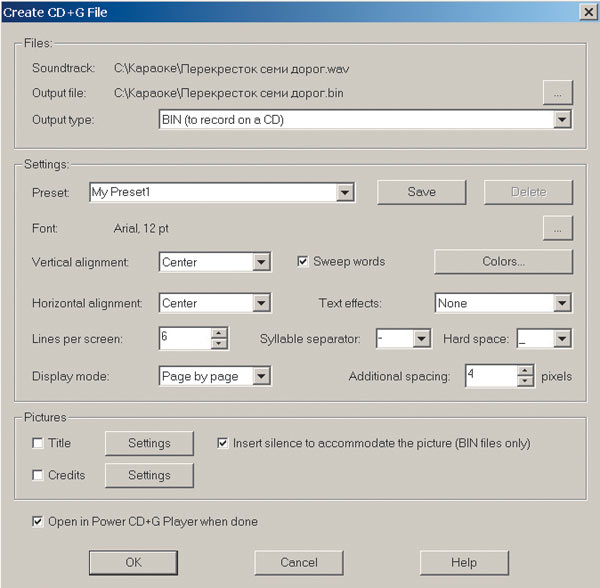Click the browse button for Output file

(x=557, y=93)
